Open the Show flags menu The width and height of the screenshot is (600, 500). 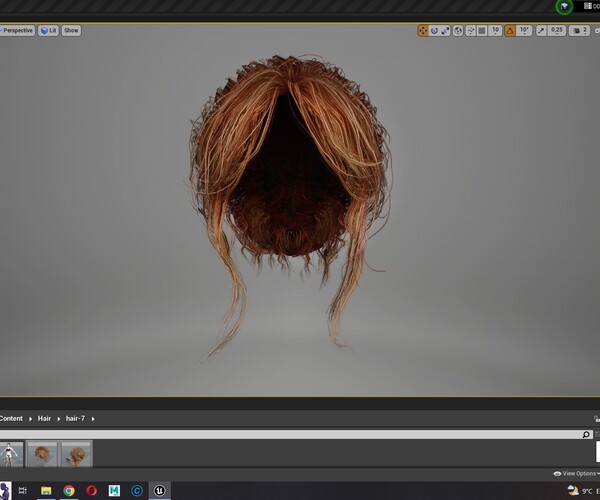pos(71,31)
